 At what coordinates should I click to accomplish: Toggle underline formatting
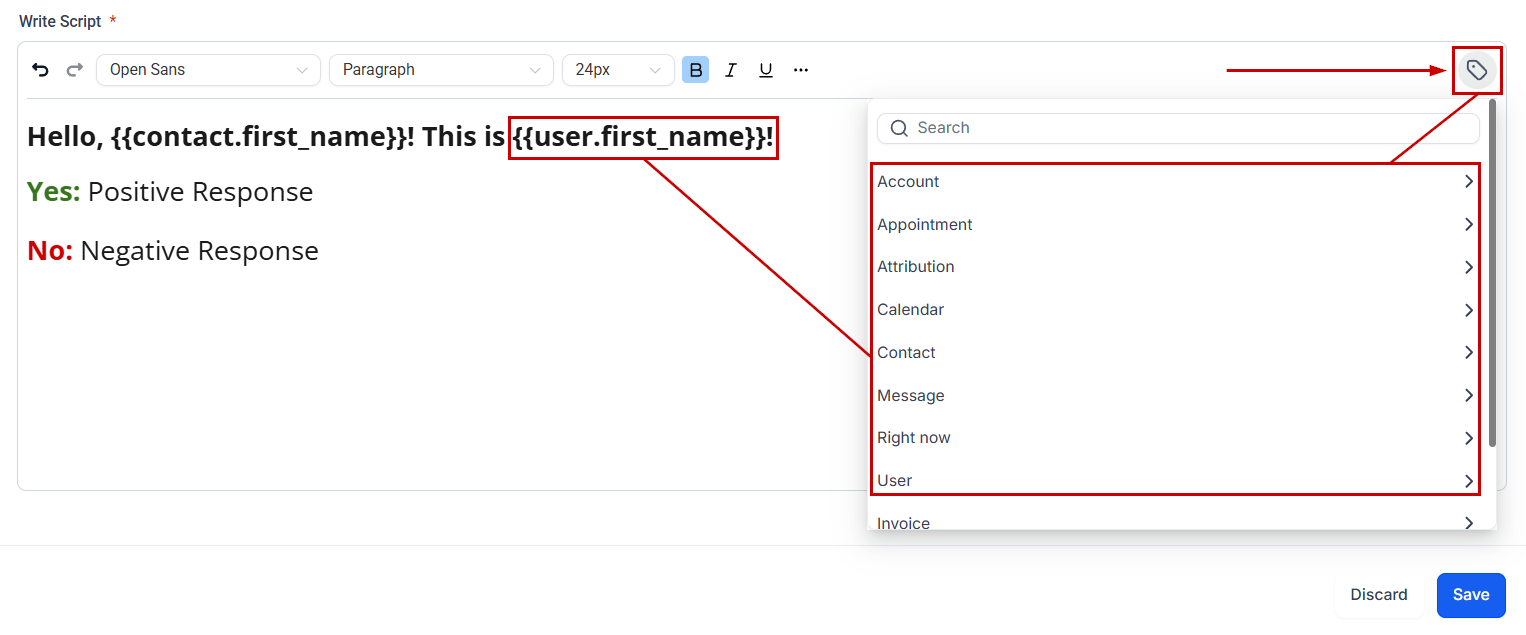pos(766,70)
